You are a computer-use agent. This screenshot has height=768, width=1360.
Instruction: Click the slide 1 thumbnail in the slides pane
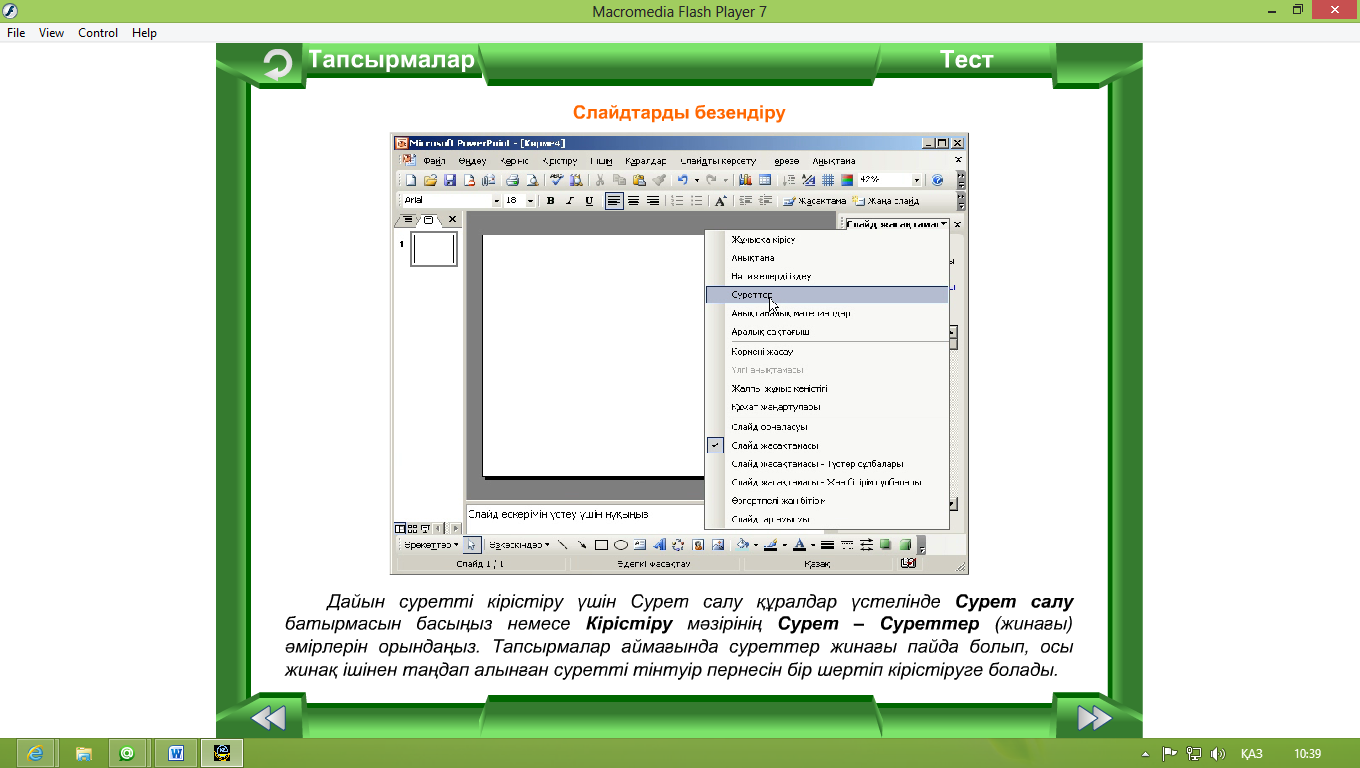click(x=434, y=249)
